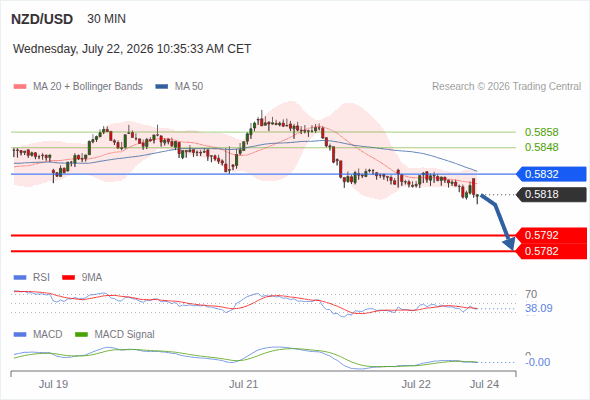Select the MACD legend label
Screen dimensions: 590x400
48,334
